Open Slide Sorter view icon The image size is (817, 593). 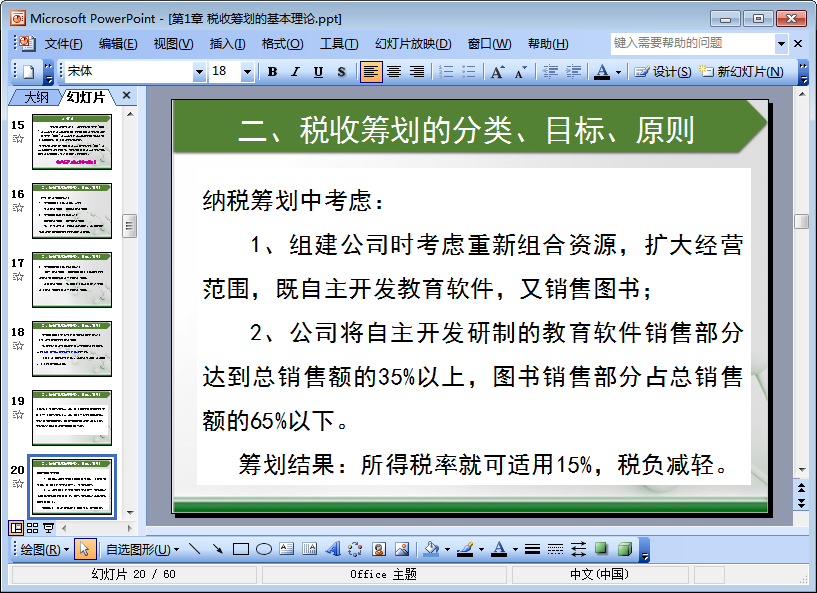[32, 528]
